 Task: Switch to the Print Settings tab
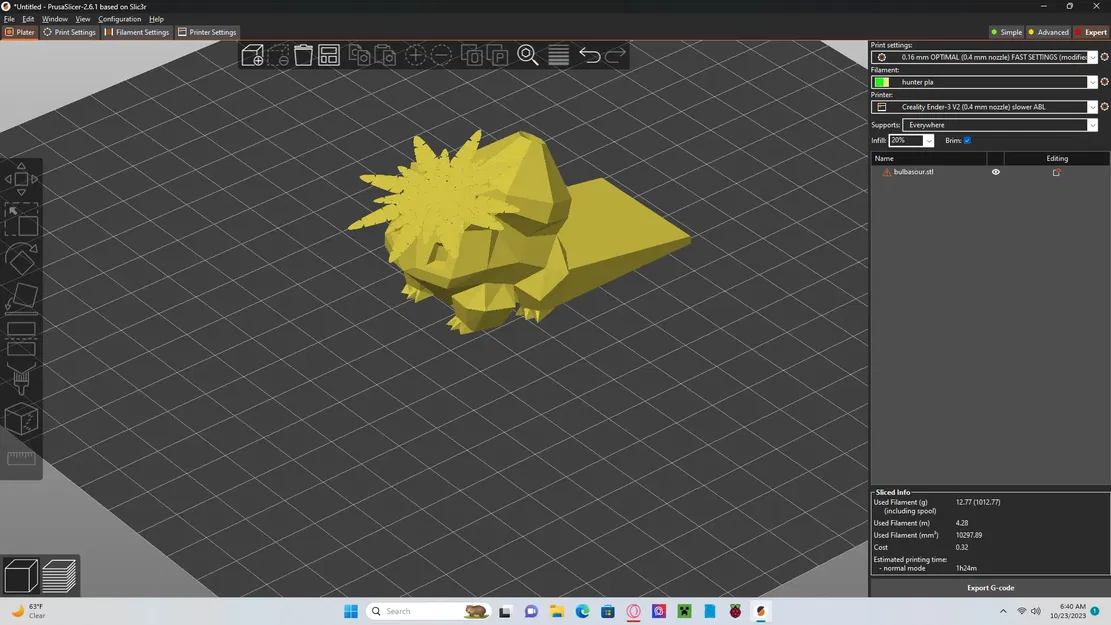click(69, 32)
